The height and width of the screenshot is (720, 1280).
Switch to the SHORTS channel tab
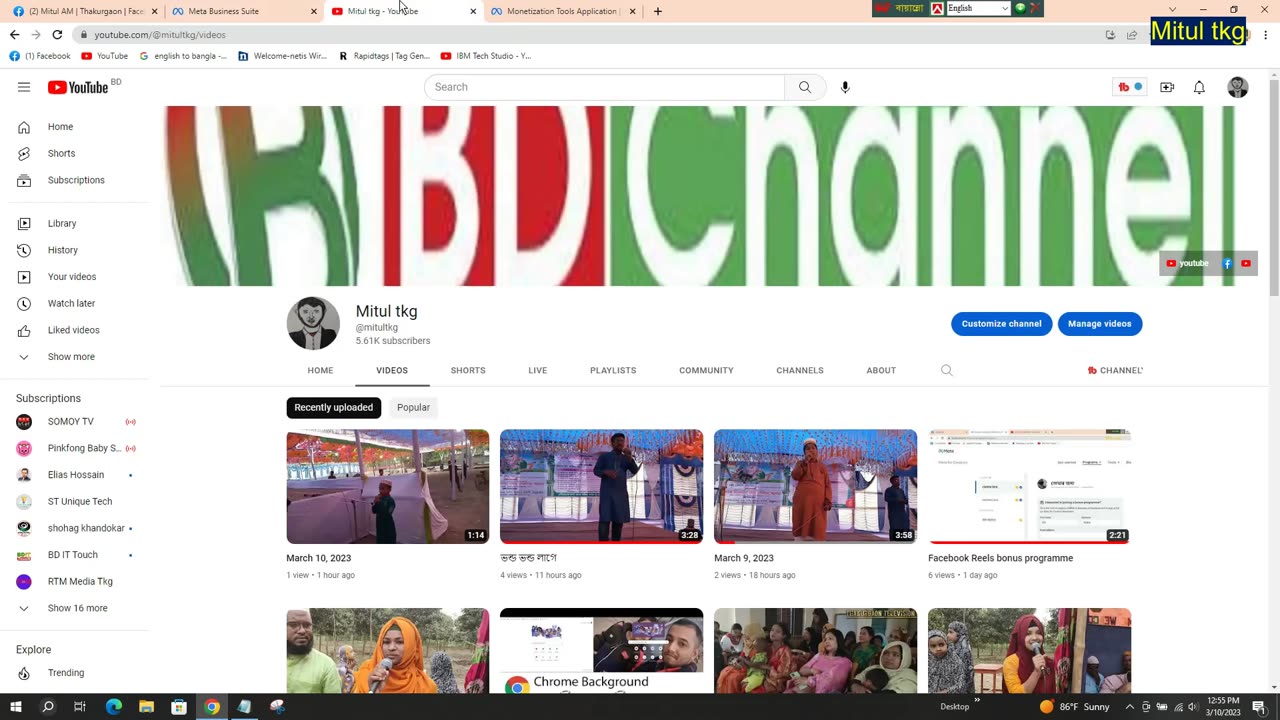tap(468, 370)
